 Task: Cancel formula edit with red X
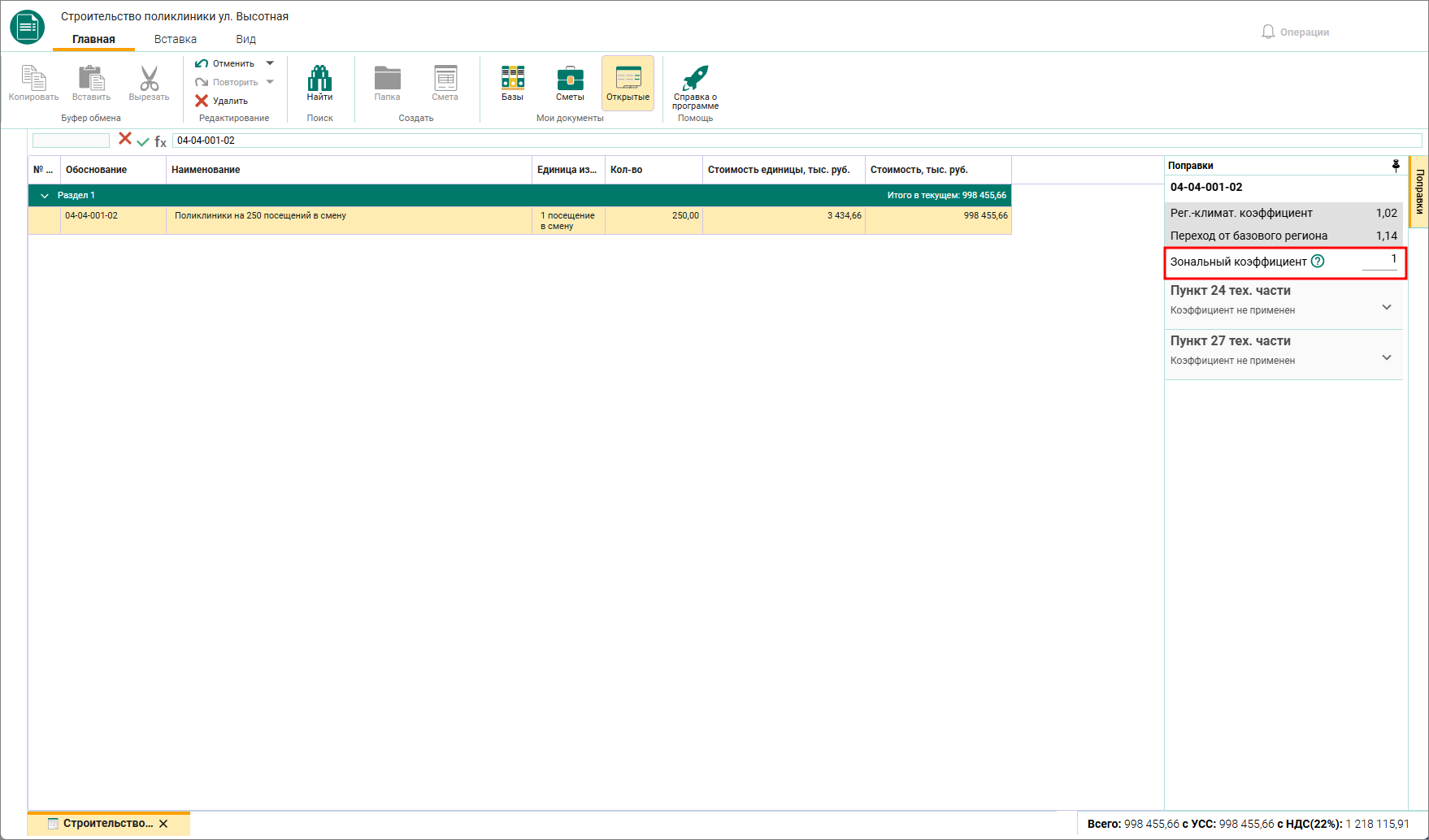125,139
